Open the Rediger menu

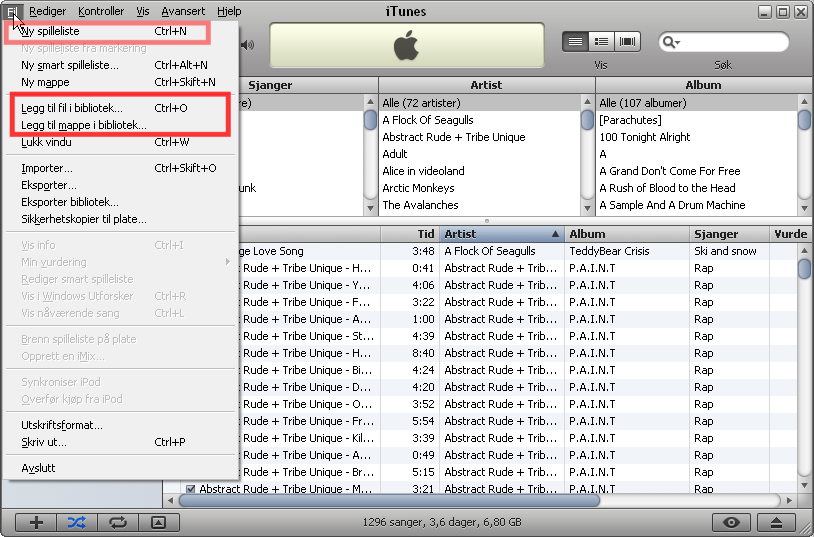(x=47, y=11)
